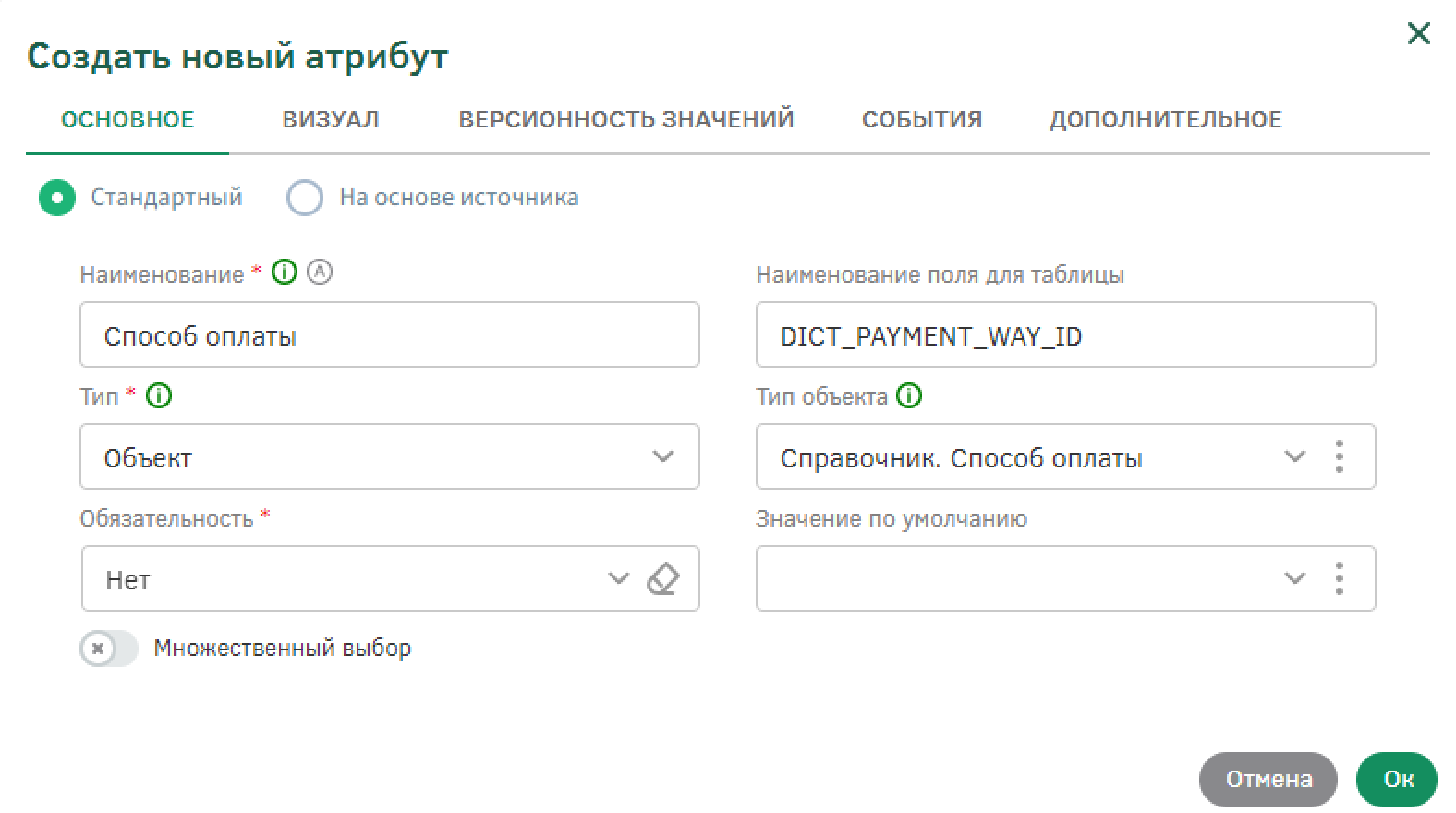This screenshot has height=813, width=1456.
Task: Open three-dot menu in Значение по умолчанию
Action: [x=1340, y=578]
